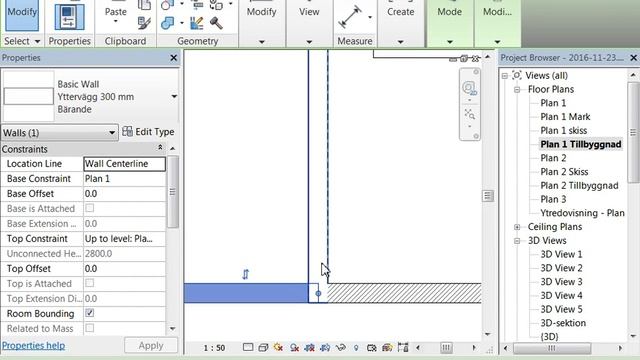Expand the Mode panel in the ribbon
Image resolution: width=640 pixels, height=360 pixels.
tap(449, 42)
